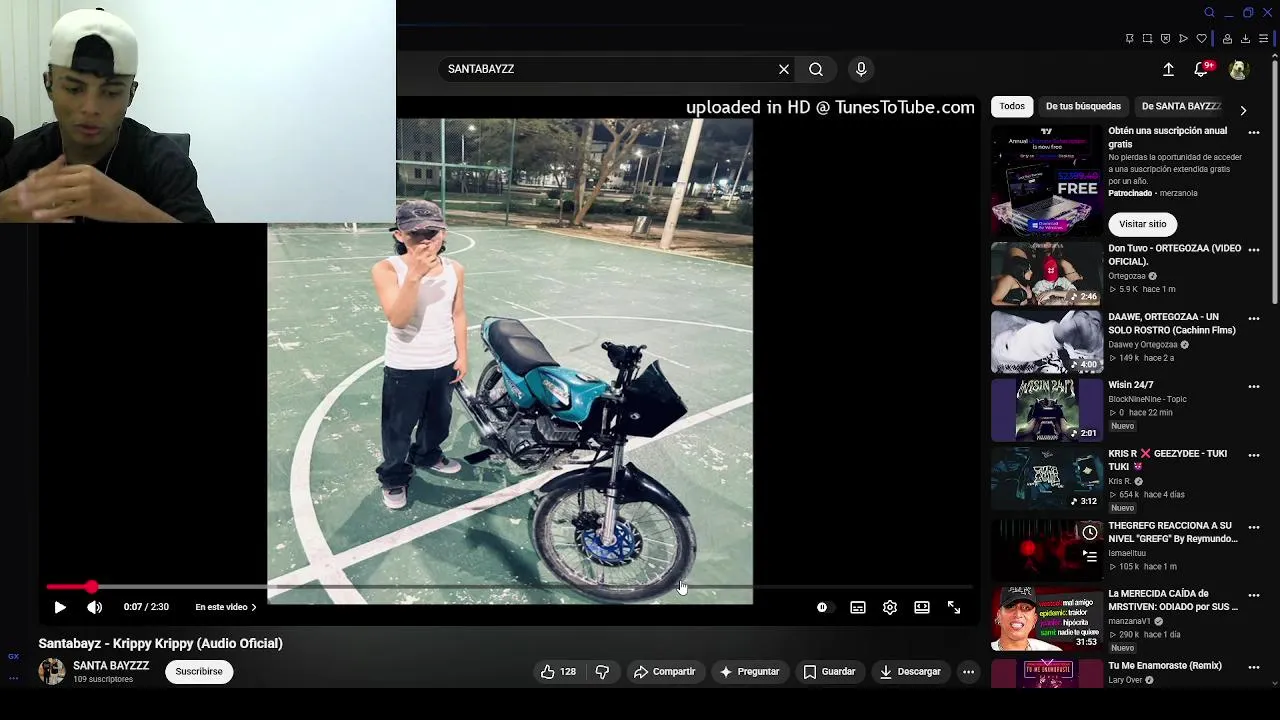Open the Preguntar AI button
The image size is (1280, 720).
(x=749, y=672)
